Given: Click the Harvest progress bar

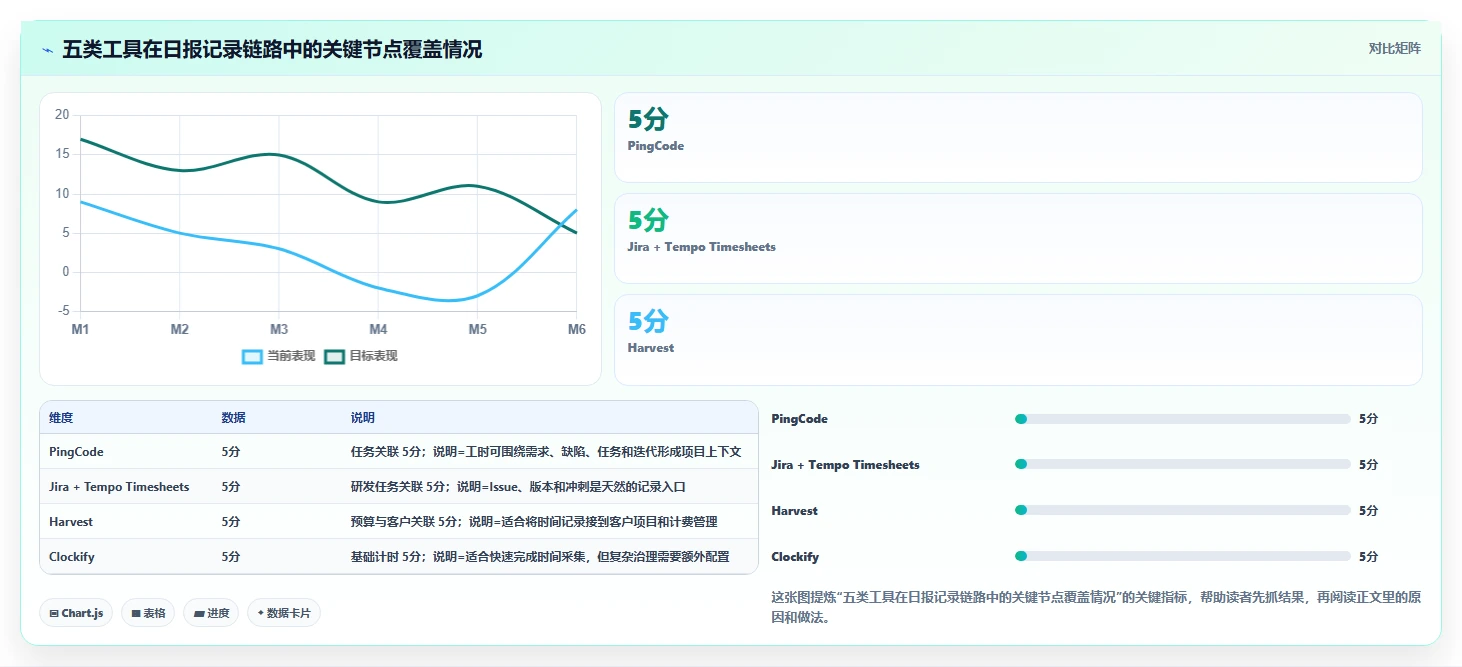Looking at the screenshot, I should coord(1182,511).
